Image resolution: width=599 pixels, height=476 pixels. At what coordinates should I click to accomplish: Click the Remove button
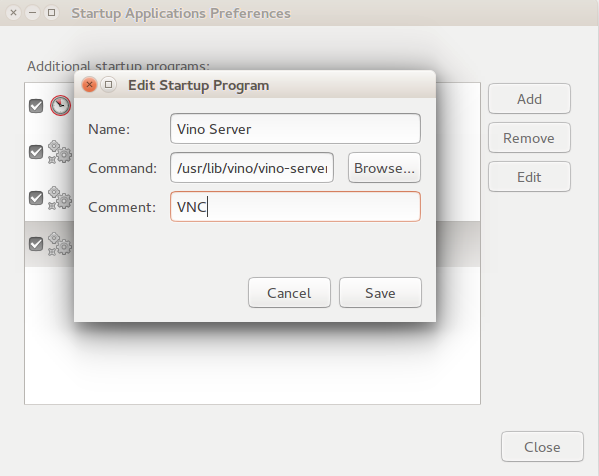tap(529, 138)
